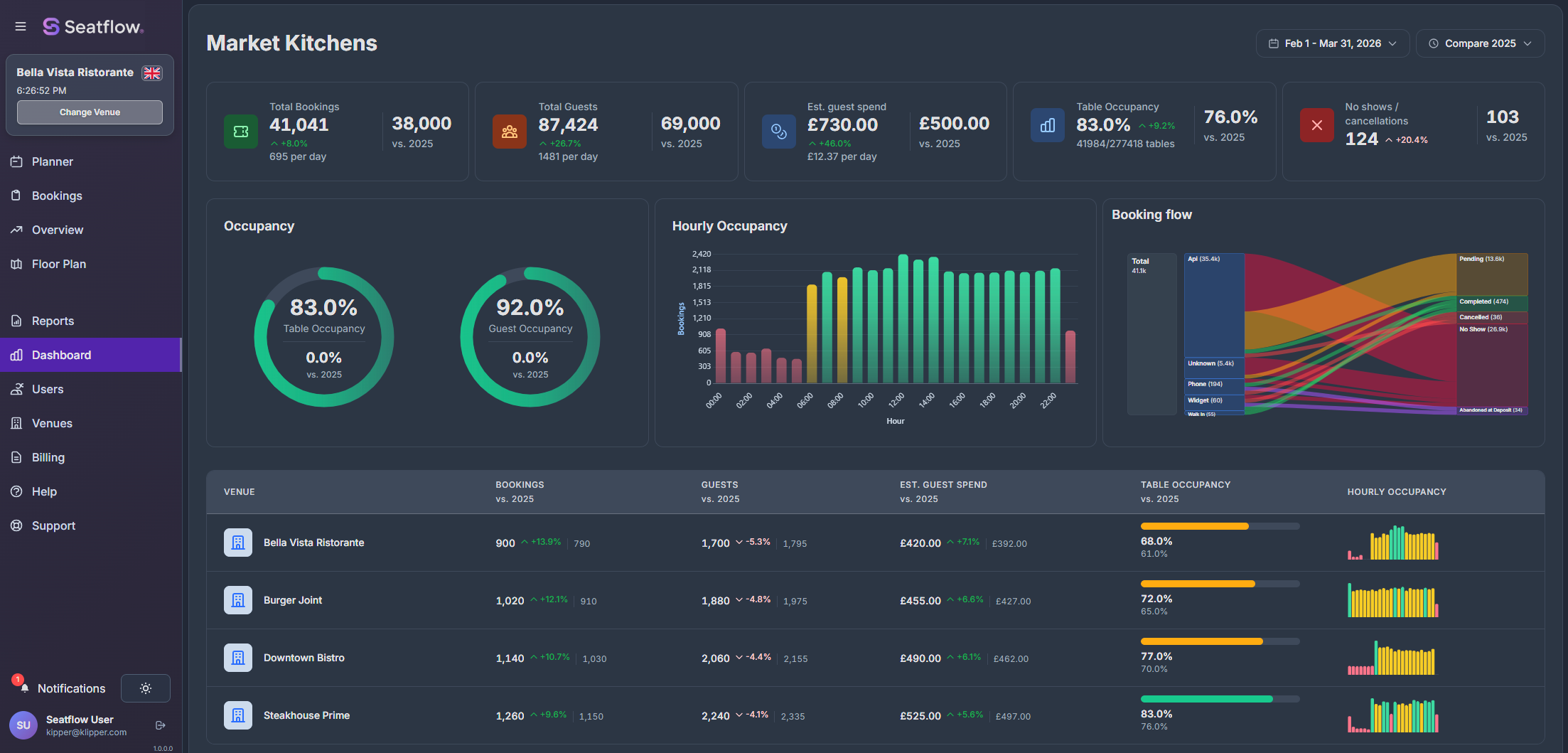Click the EST. GUEST SPEND column header
Viewport: 1568px width, 753px height.
point(943,485)
